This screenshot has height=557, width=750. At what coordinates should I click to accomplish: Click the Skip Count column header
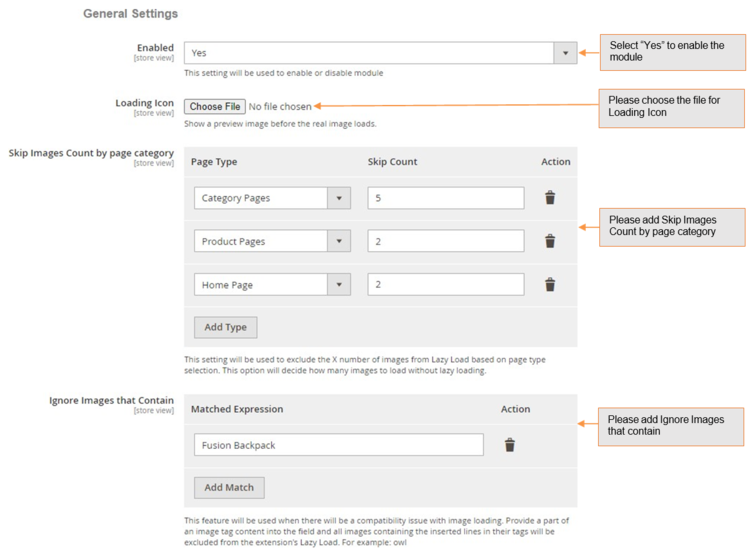[x=392, y=162]
